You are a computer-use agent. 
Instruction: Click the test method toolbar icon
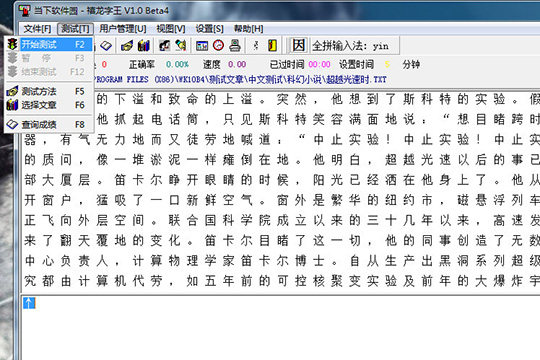[127, 45]
